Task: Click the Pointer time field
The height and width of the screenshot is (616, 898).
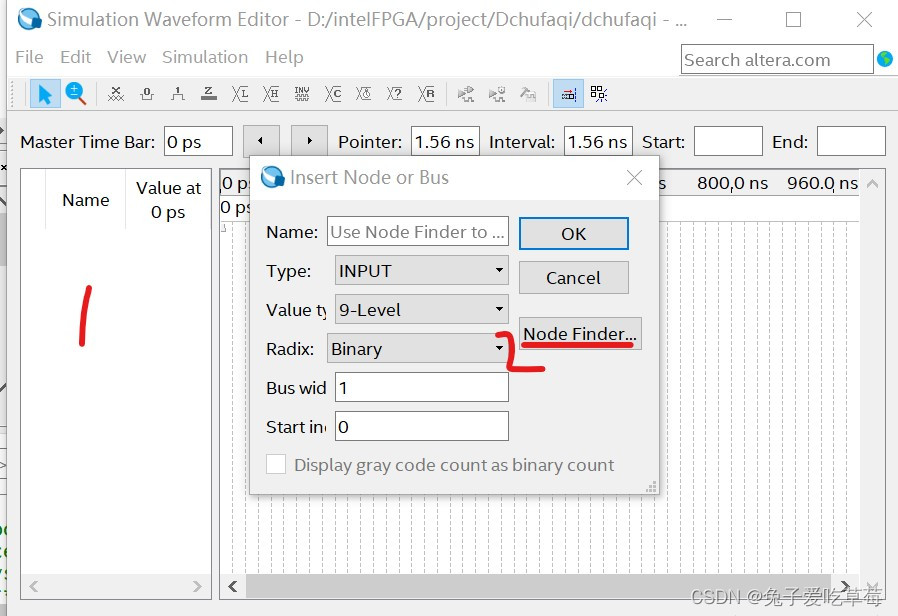Action: pyautogui.click(x=445, y=141)
